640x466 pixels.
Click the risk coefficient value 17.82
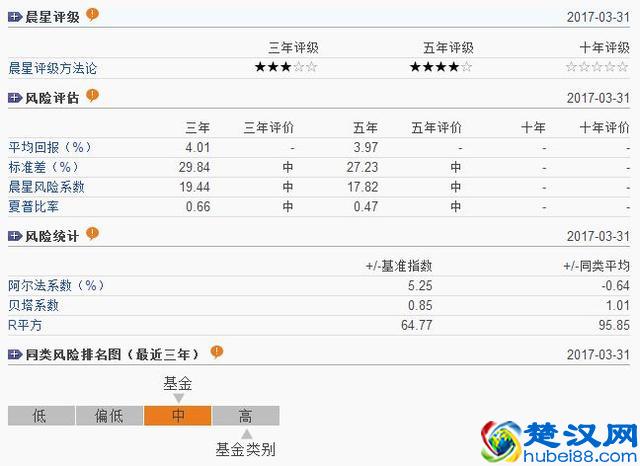click(363, 187)
